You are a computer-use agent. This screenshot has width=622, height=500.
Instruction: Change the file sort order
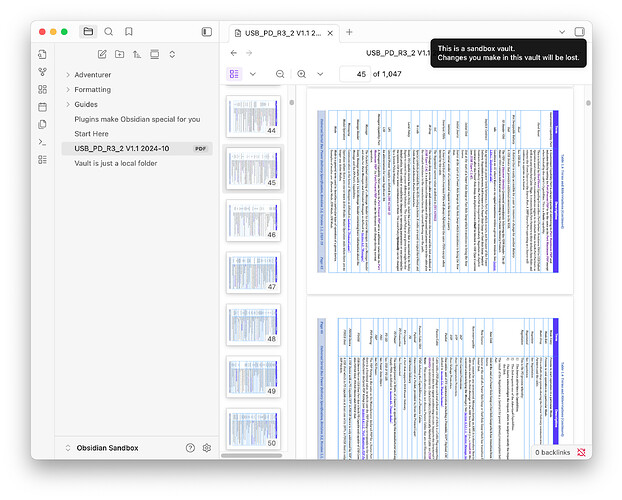[x=137, y=54]
